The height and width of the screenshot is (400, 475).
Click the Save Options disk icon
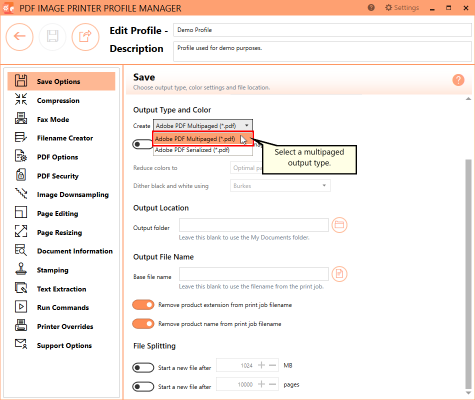click(x=21, y=81)
